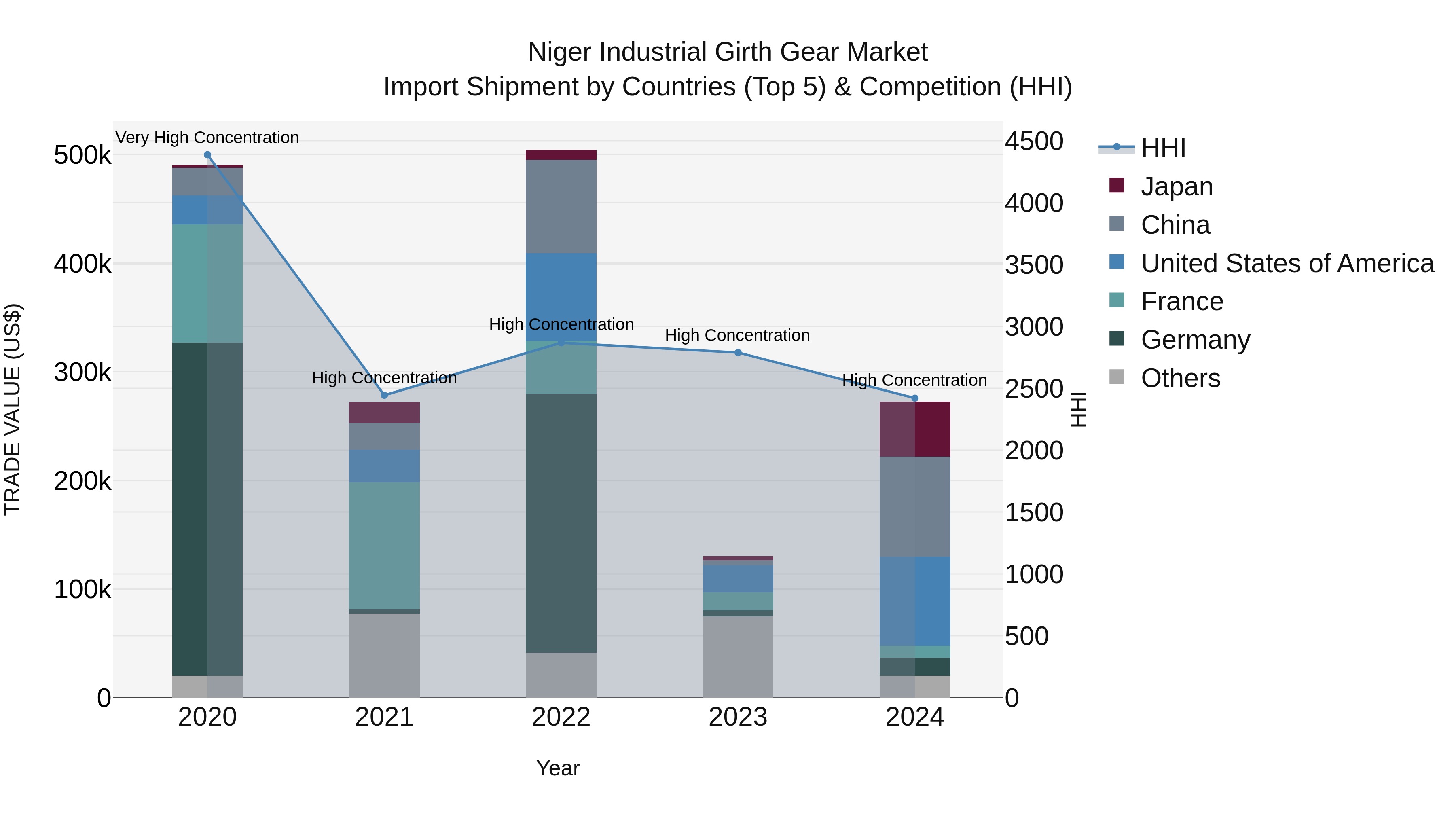1456x819 pixels.
Task: Click the subtitle 'Import Shipment by Countries (Top 5) & Competition (HHI)'
Action: pos(728,87)
